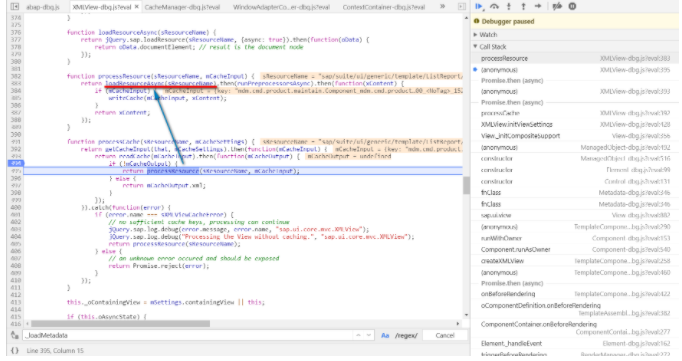Switch to ContextContainer-dbg.js tab
Image resolution: width=682 pixels, height=361 pixels.
tap(384, 7)
